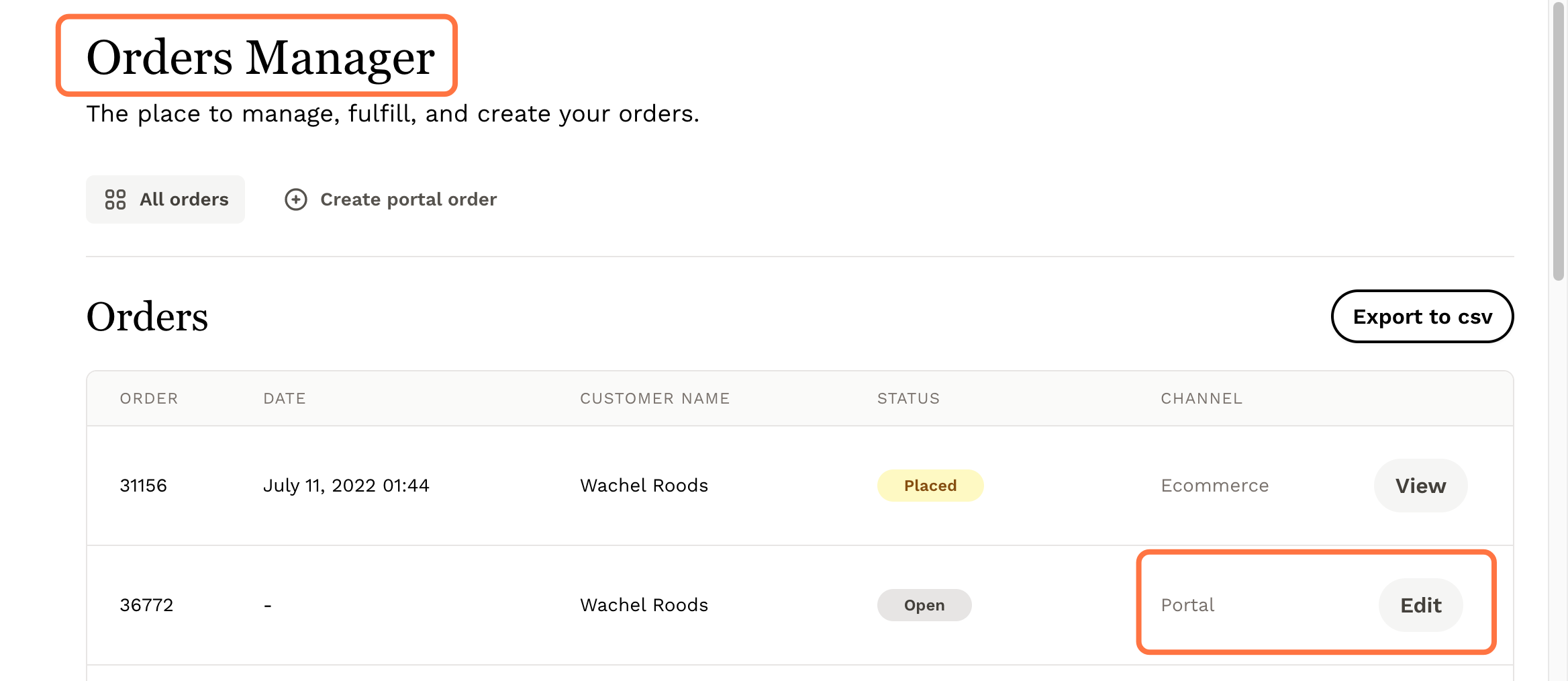Click the Channel column header
1568x681 pixels.
[1202, 398]
